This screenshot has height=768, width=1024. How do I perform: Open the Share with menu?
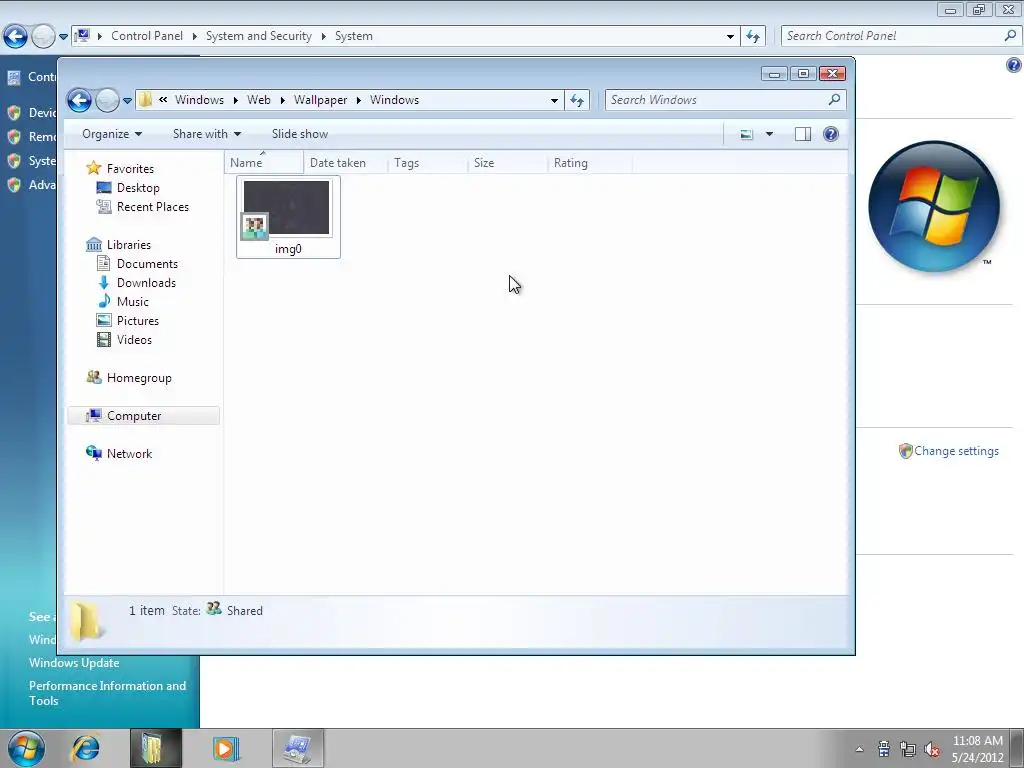pyautogui.click(x=206, y=134)
